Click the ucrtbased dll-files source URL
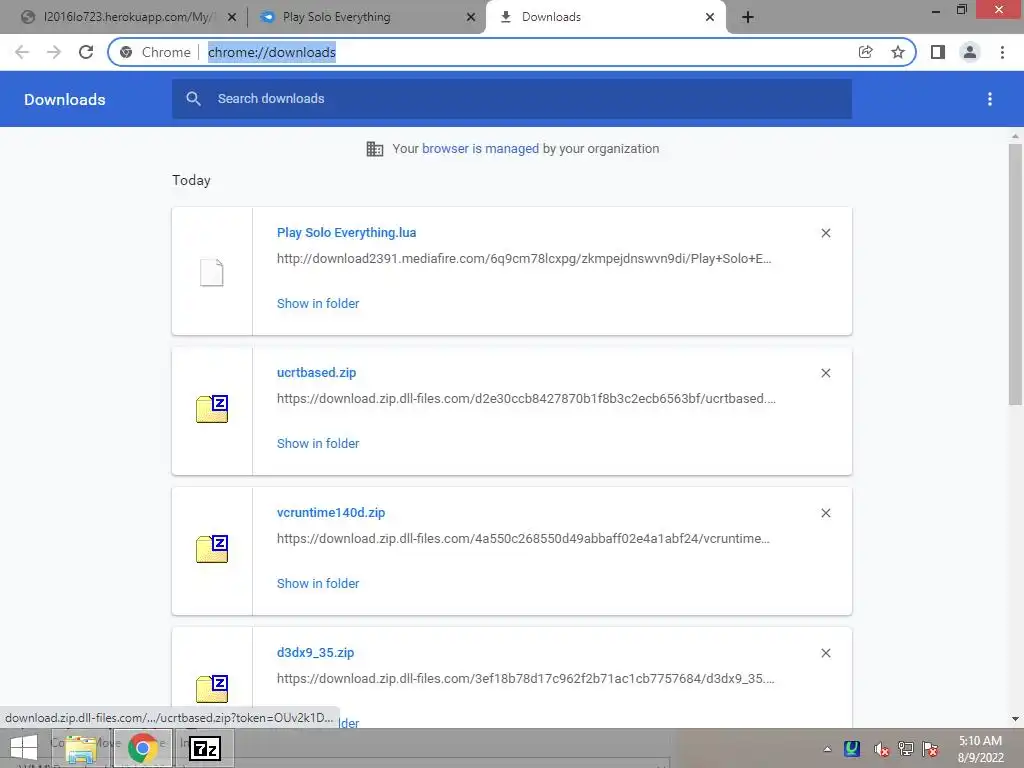This screenshot has width=1024, height=768. point(526,398)
